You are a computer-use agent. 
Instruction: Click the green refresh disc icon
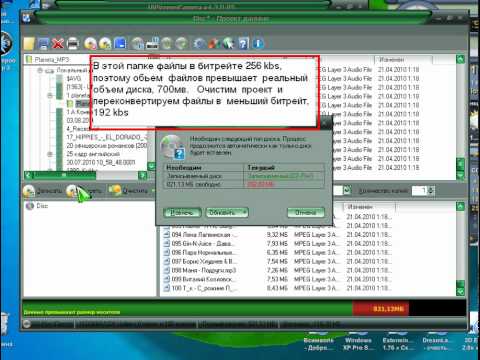tap(182, 44)
